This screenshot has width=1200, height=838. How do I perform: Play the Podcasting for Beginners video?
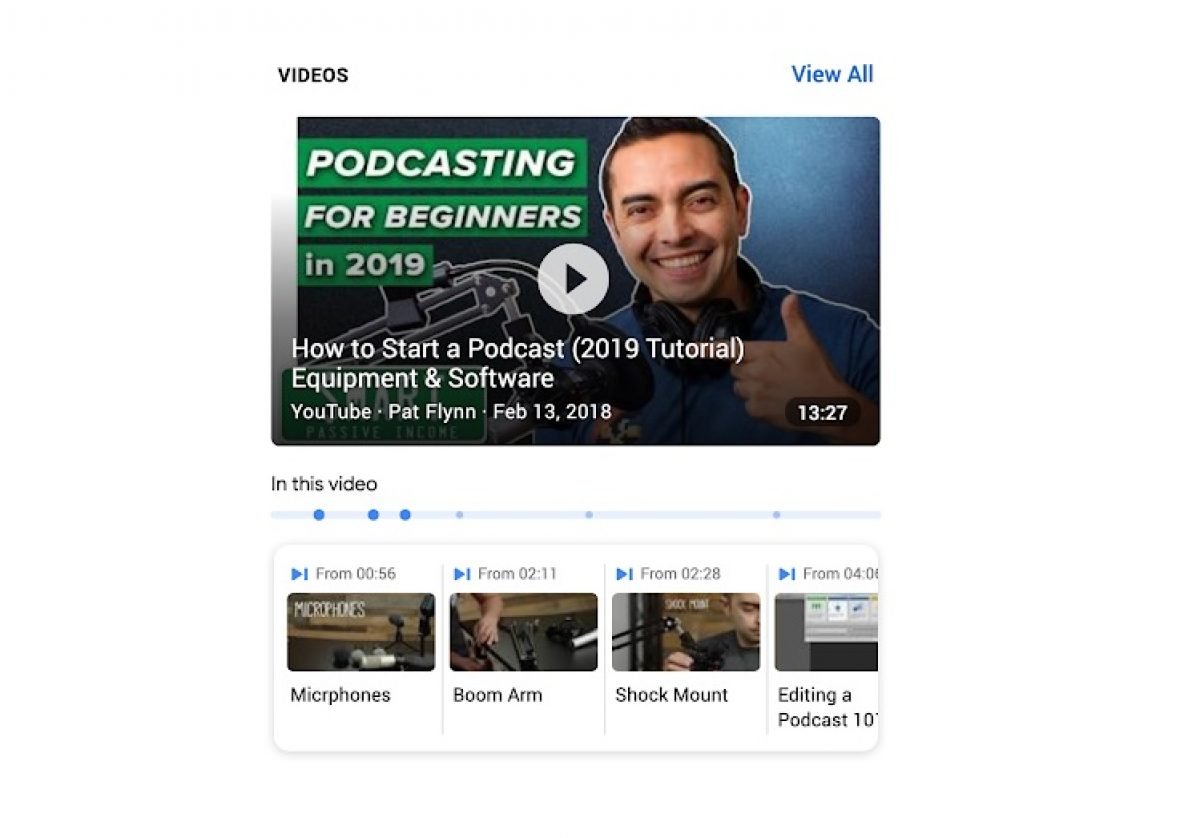(573, 279)
